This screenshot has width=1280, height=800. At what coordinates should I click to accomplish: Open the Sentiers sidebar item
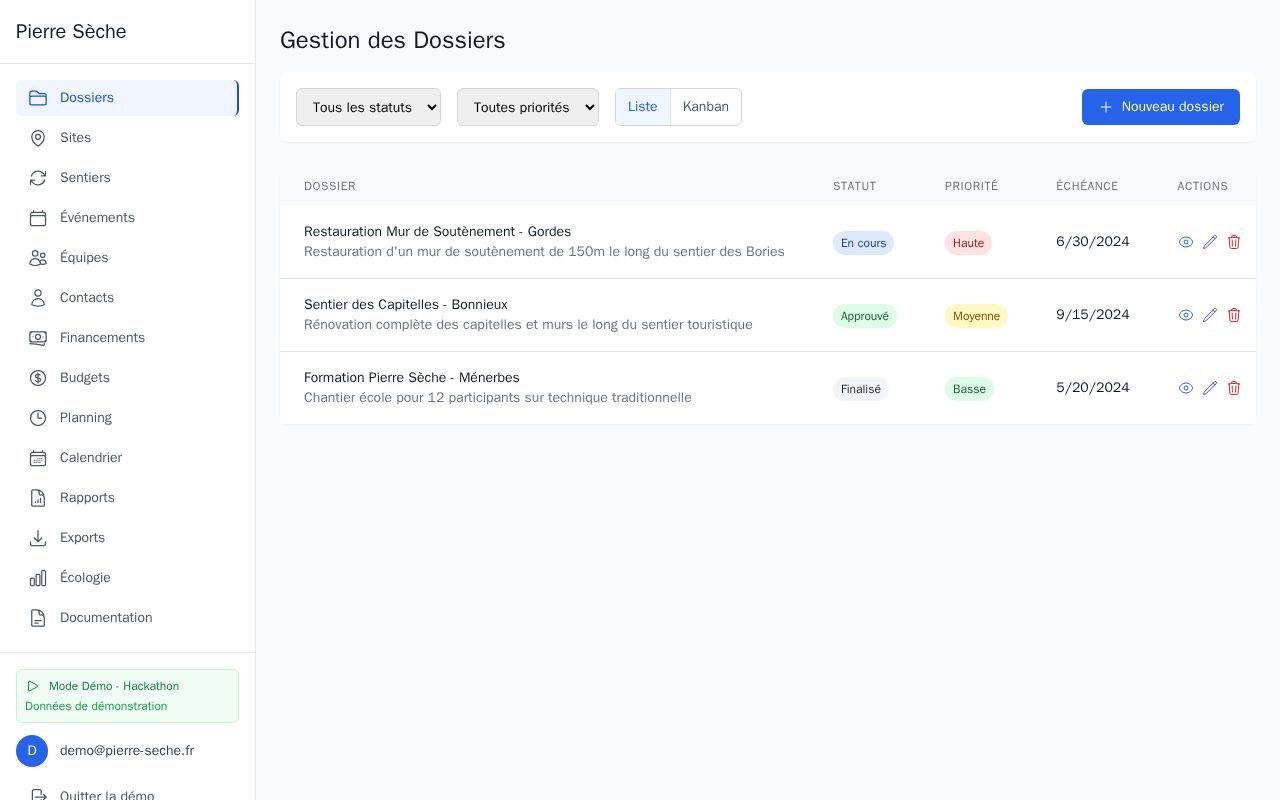pyautogui.click(x=127, y=178)
